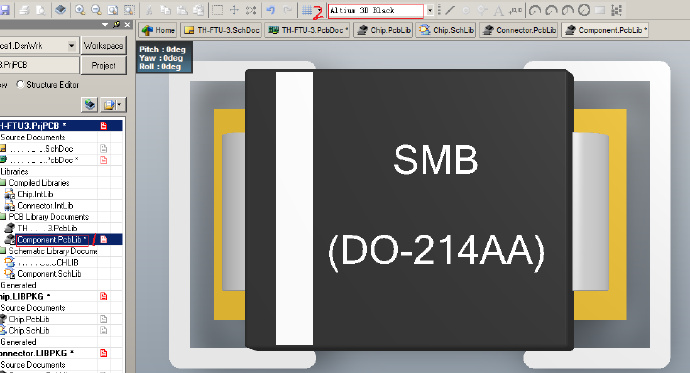Screen dimensions: 690x373
Task: Switch to Chip.SchLib tab
Action: 447,30
